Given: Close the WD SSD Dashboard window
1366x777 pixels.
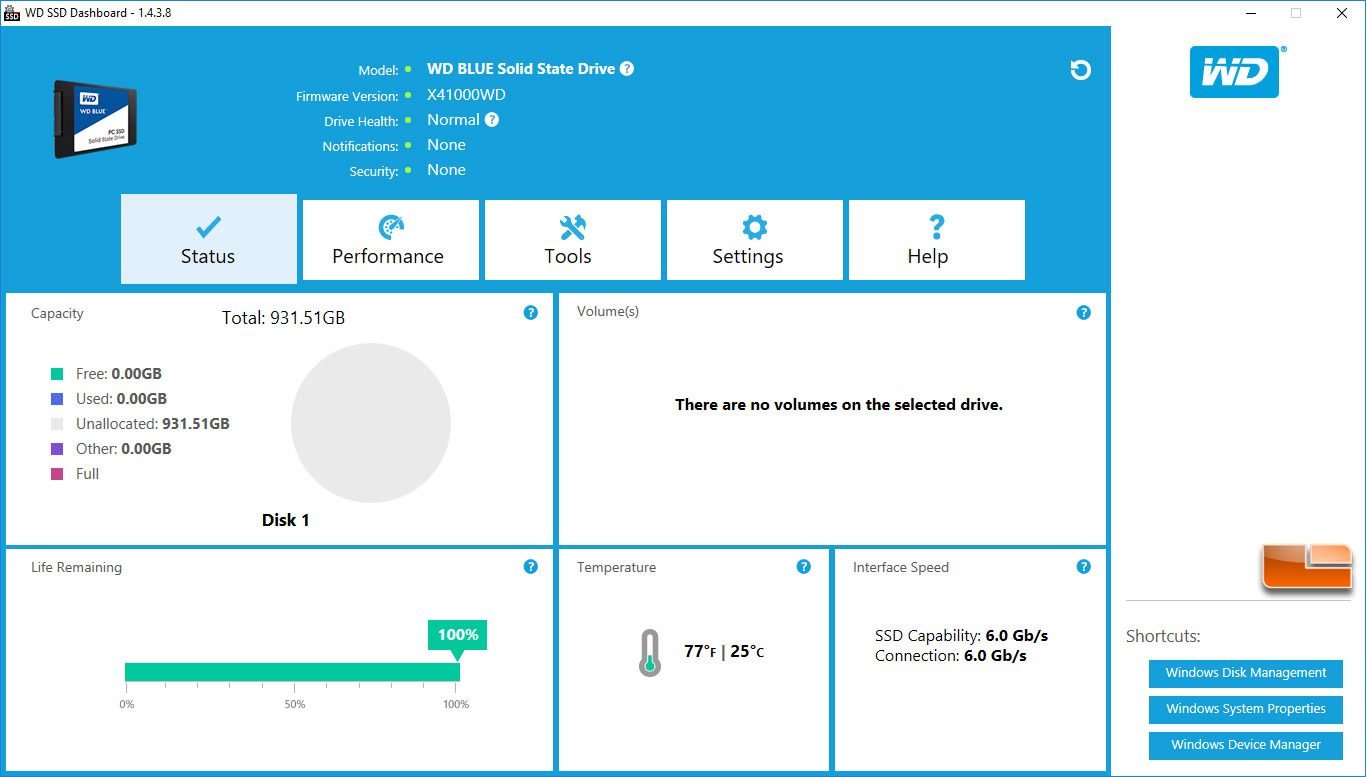Looking at the screenshot, I should point(1342,13).
